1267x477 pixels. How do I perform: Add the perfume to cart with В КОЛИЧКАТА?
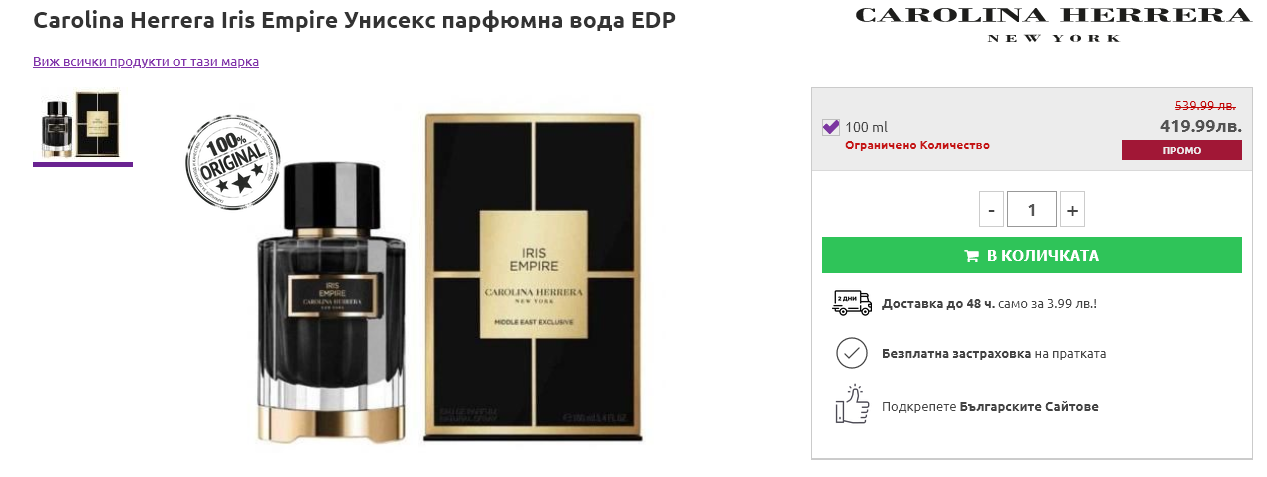[1031, 255]
